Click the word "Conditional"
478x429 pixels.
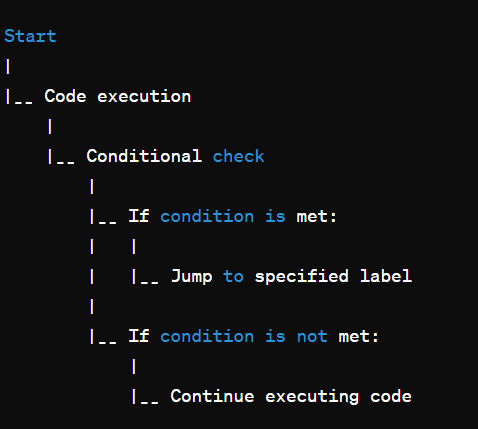point(144,156)
